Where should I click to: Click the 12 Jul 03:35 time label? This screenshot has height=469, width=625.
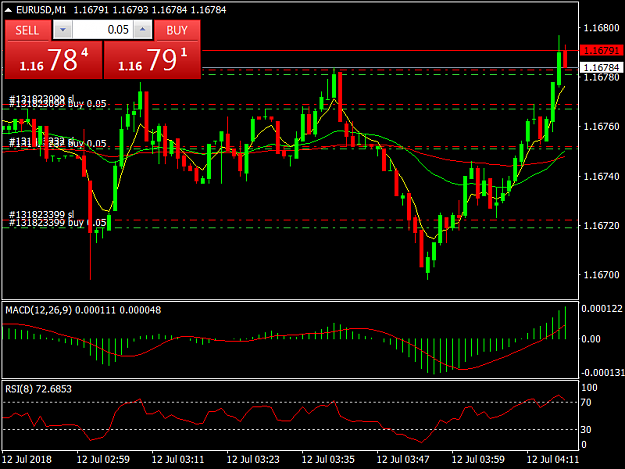tap(328, 459)
